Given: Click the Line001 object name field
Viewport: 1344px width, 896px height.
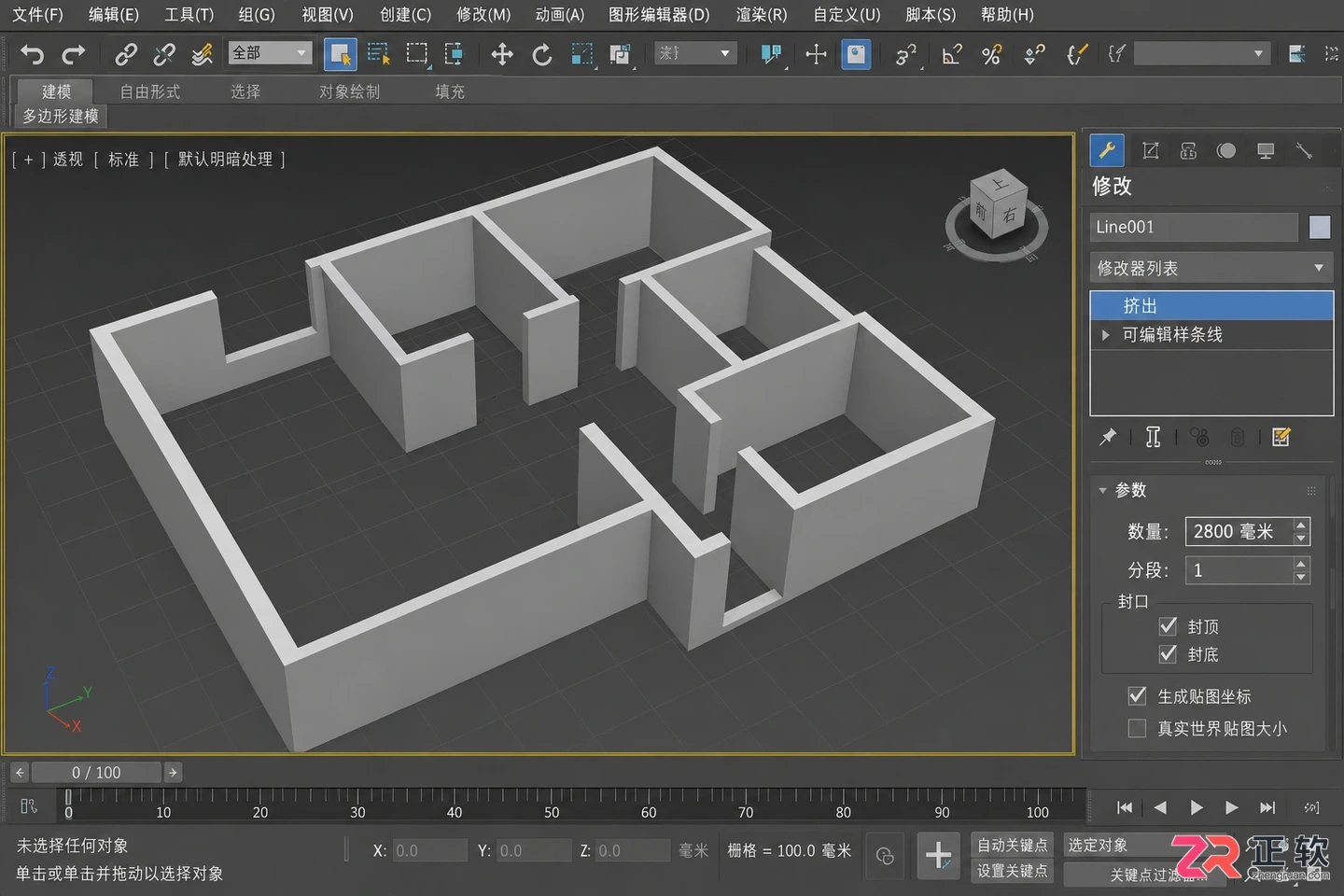Looking at the screenshot, I should tap(1194, 227).
